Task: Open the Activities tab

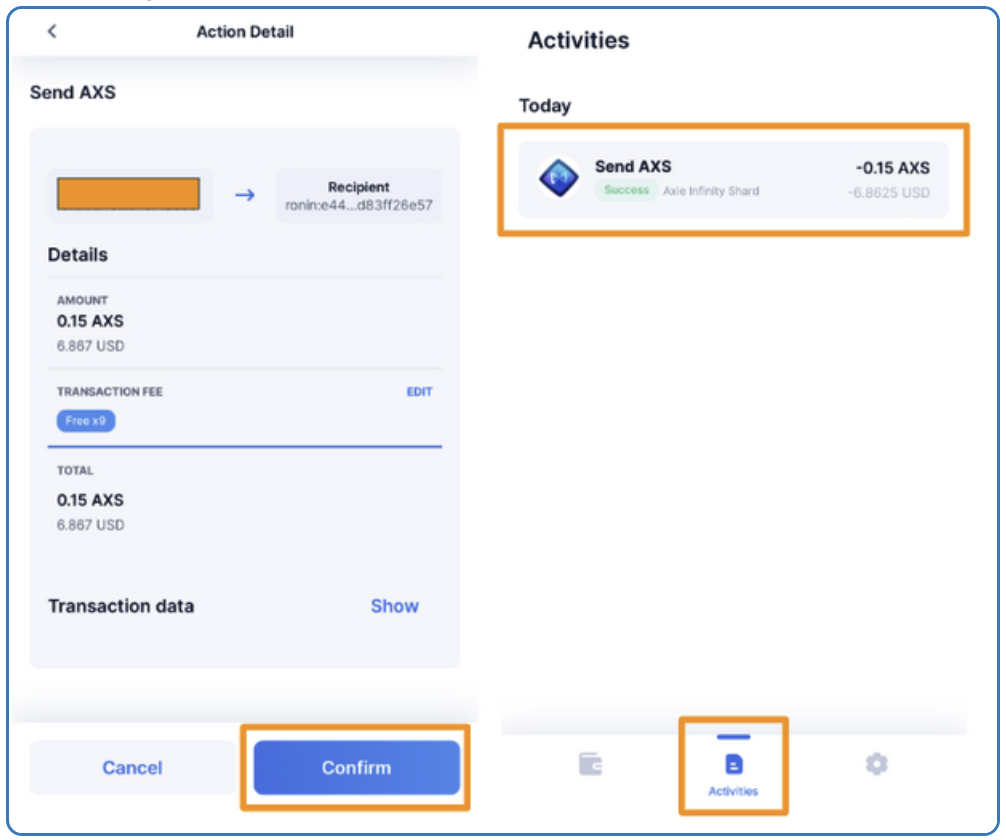Action: click(x=733, y=767)
